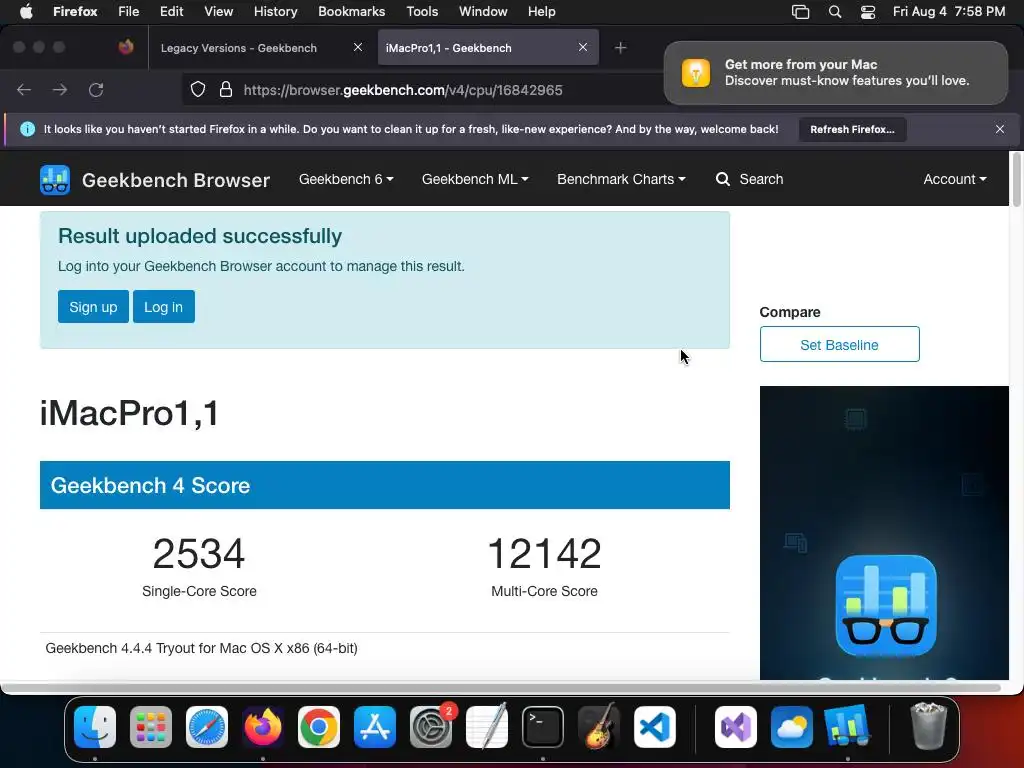Click the screen mirroring menu bar icon
The height and width of the screenshot is (768, 1024).
[x=801, y=12]
